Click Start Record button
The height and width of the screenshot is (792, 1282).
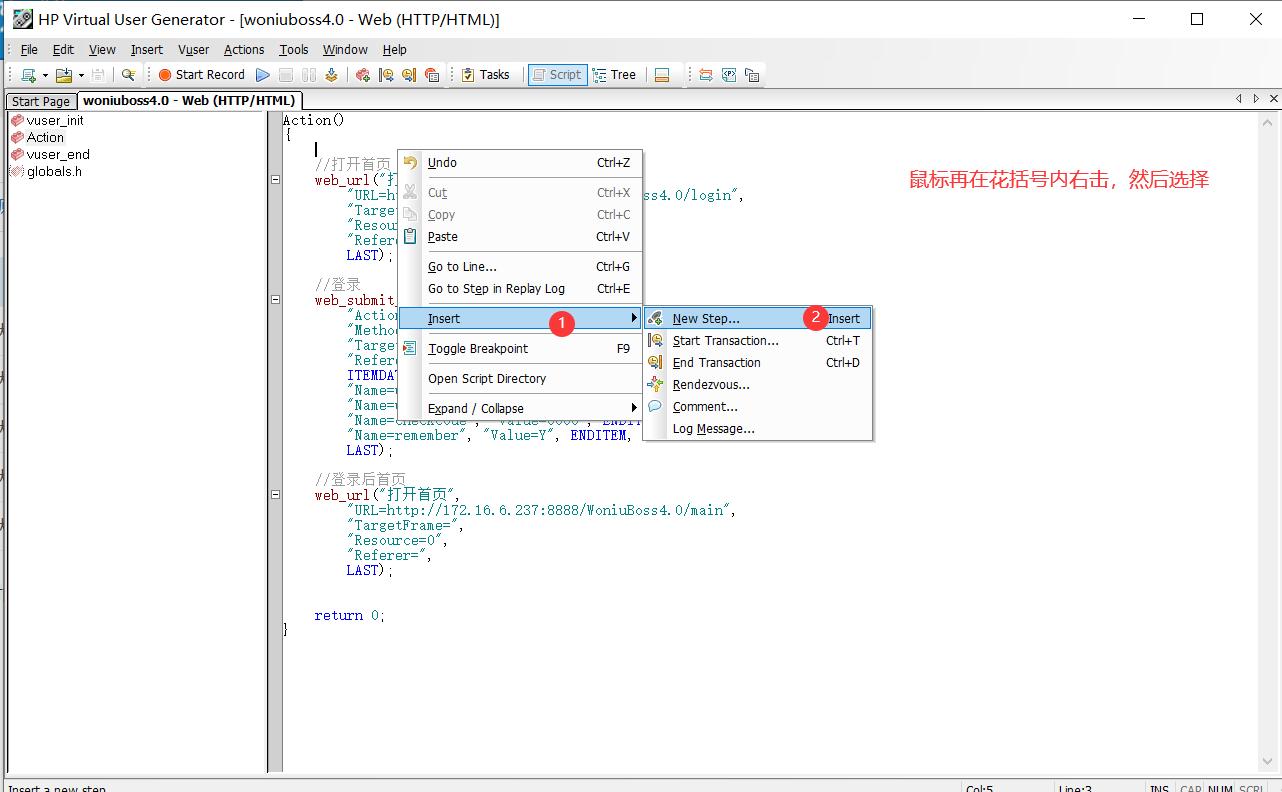[201, 75]
